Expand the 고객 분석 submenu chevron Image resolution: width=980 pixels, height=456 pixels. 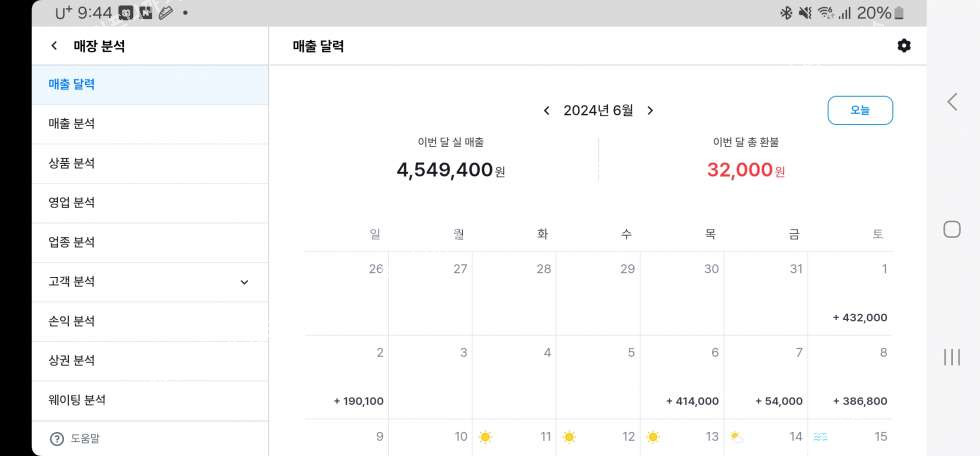click(244, 282)
